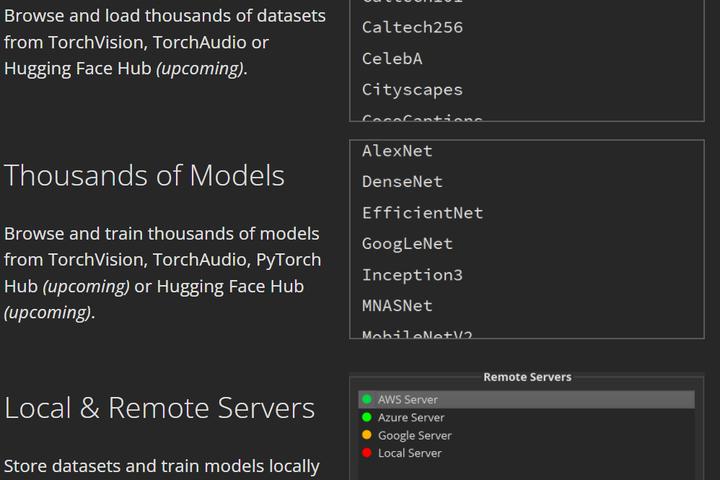720x480 pixels.
Task: Click the orange Google Server status dot
Action: [x=367, y=435]
